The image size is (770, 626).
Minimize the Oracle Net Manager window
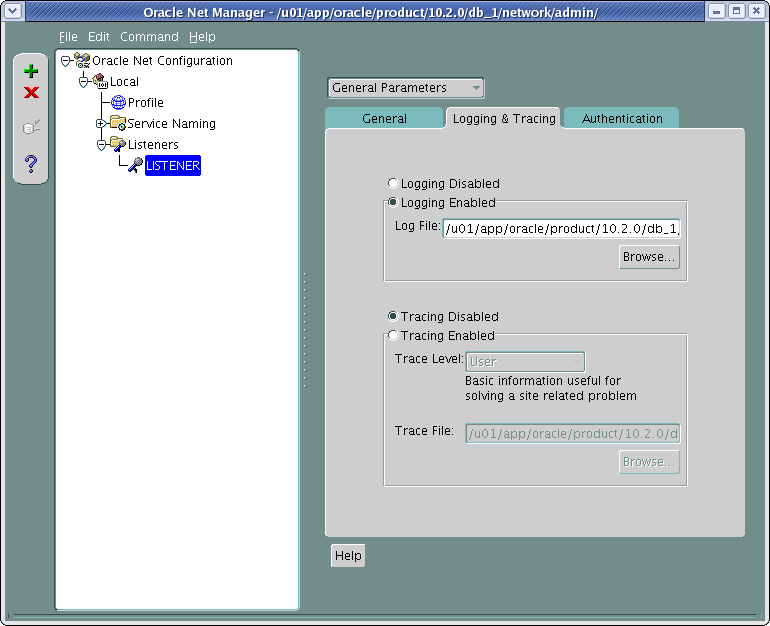pos(717,11)
